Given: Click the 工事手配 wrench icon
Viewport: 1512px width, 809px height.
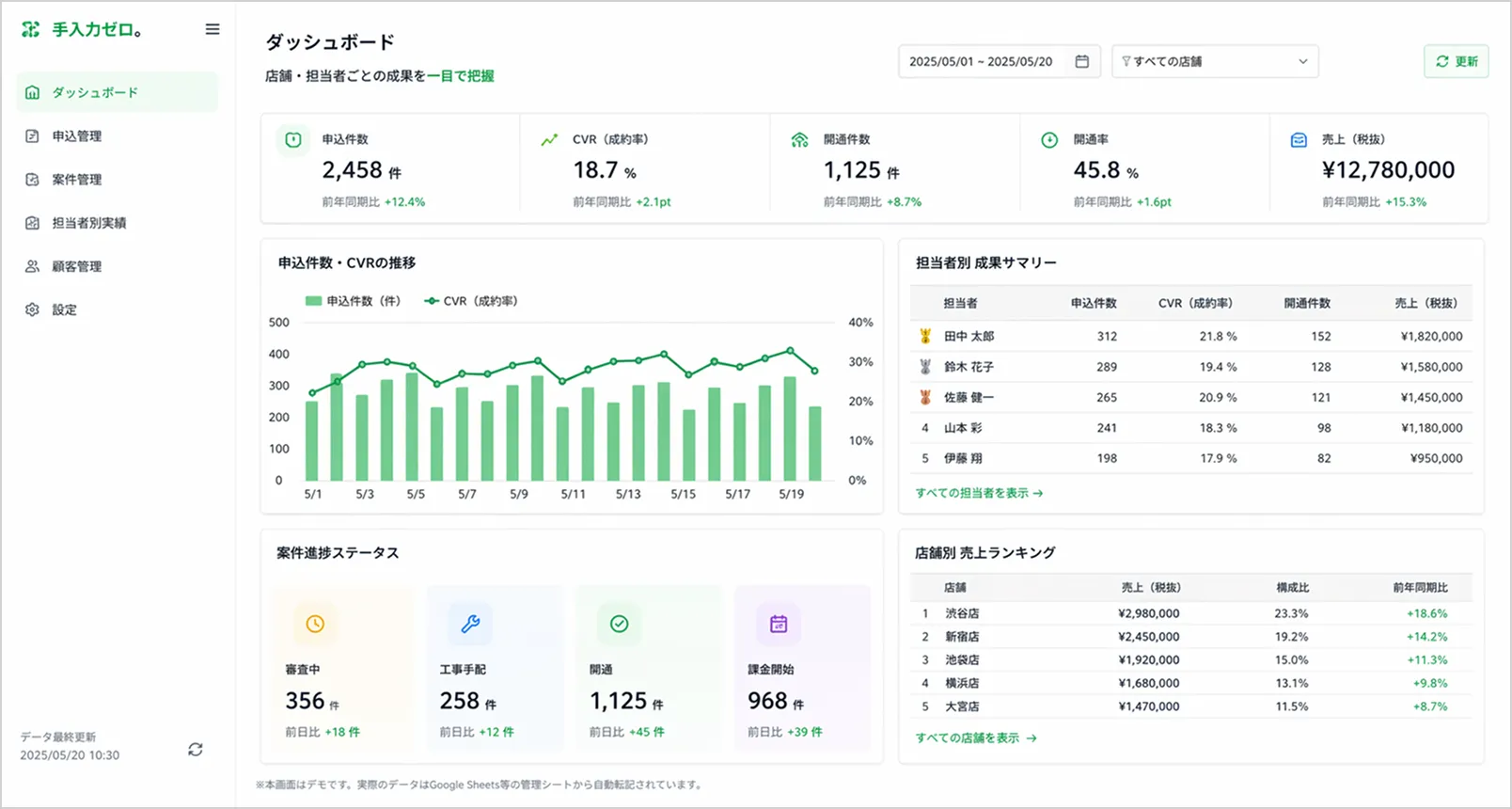Looking at the screenshot, I should [470, 624].
